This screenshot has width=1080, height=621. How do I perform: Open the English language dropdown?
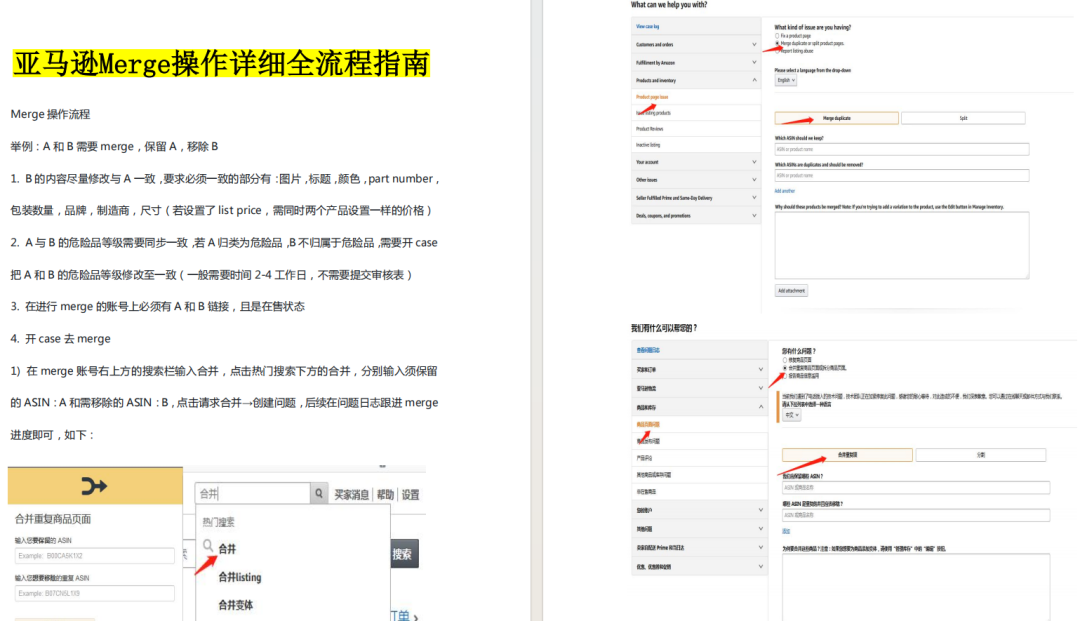(x=786, y=81)
